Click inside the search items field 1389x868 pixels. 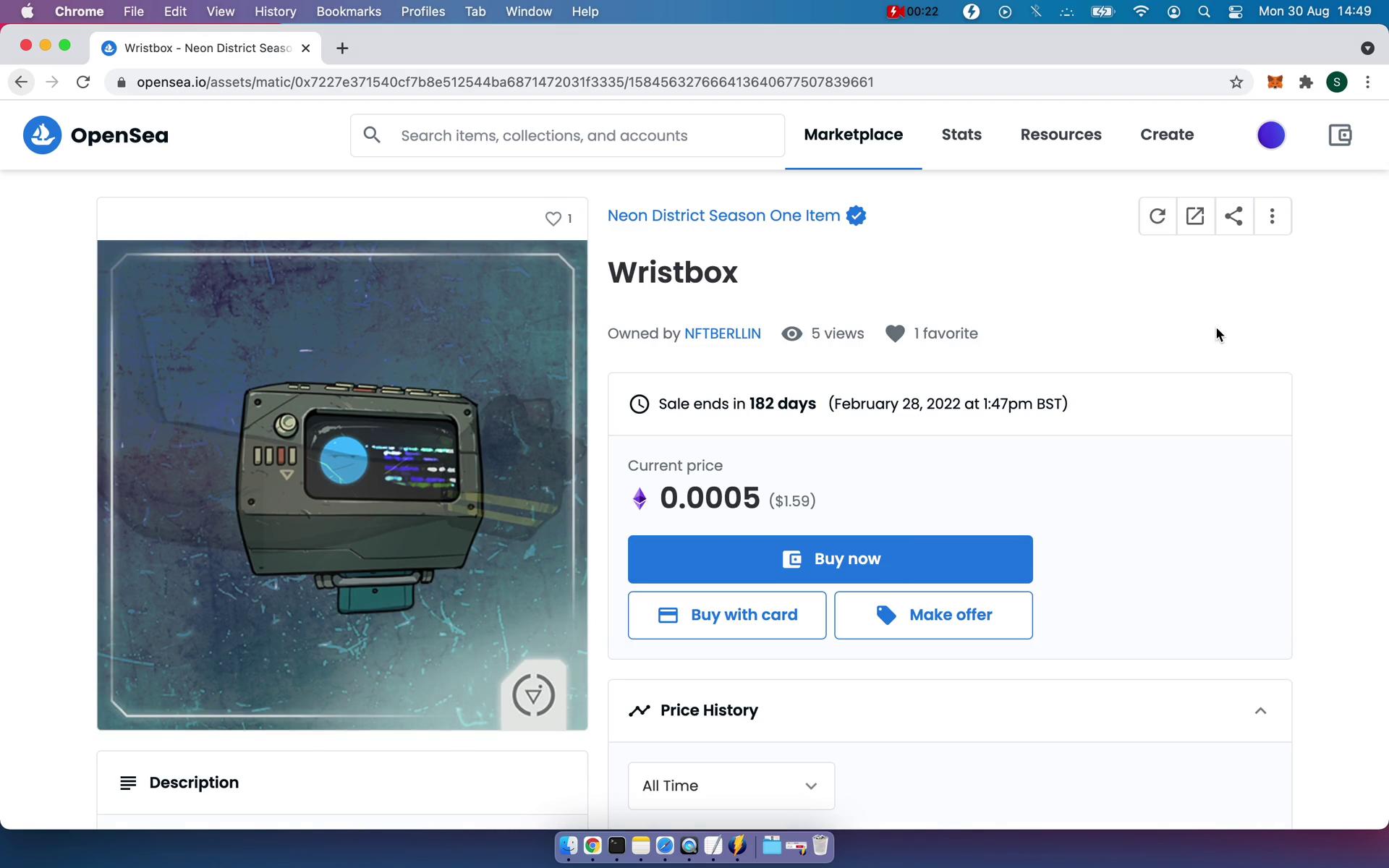[564, 135]
